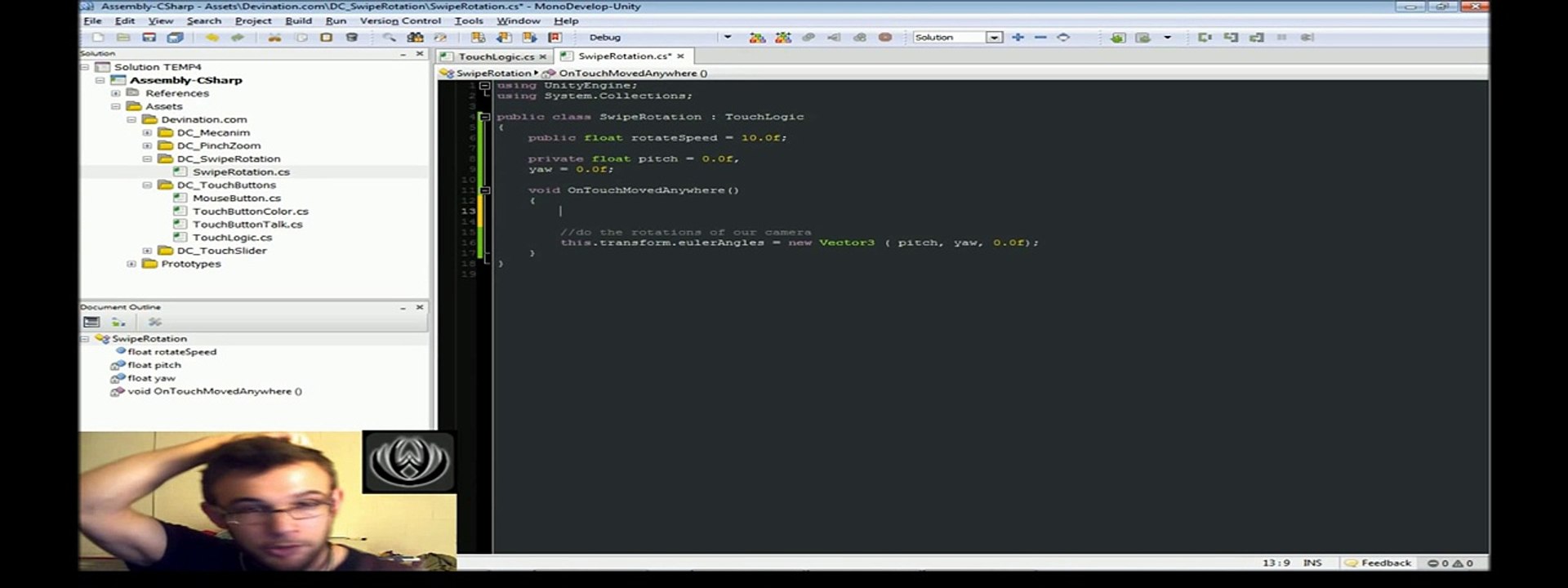Open TouchButtonColor.cs in the solution tree
This screenshot has height=588, width=1568.
(x=250, y=212)
